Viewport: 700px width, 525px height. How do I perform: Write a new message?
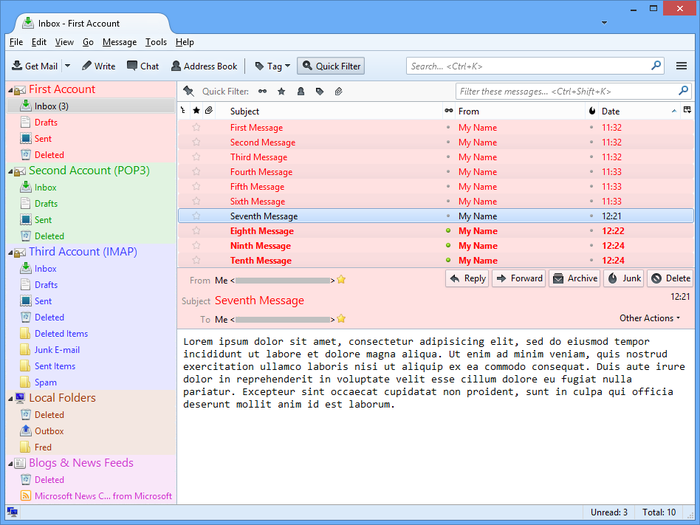[99, 66]
